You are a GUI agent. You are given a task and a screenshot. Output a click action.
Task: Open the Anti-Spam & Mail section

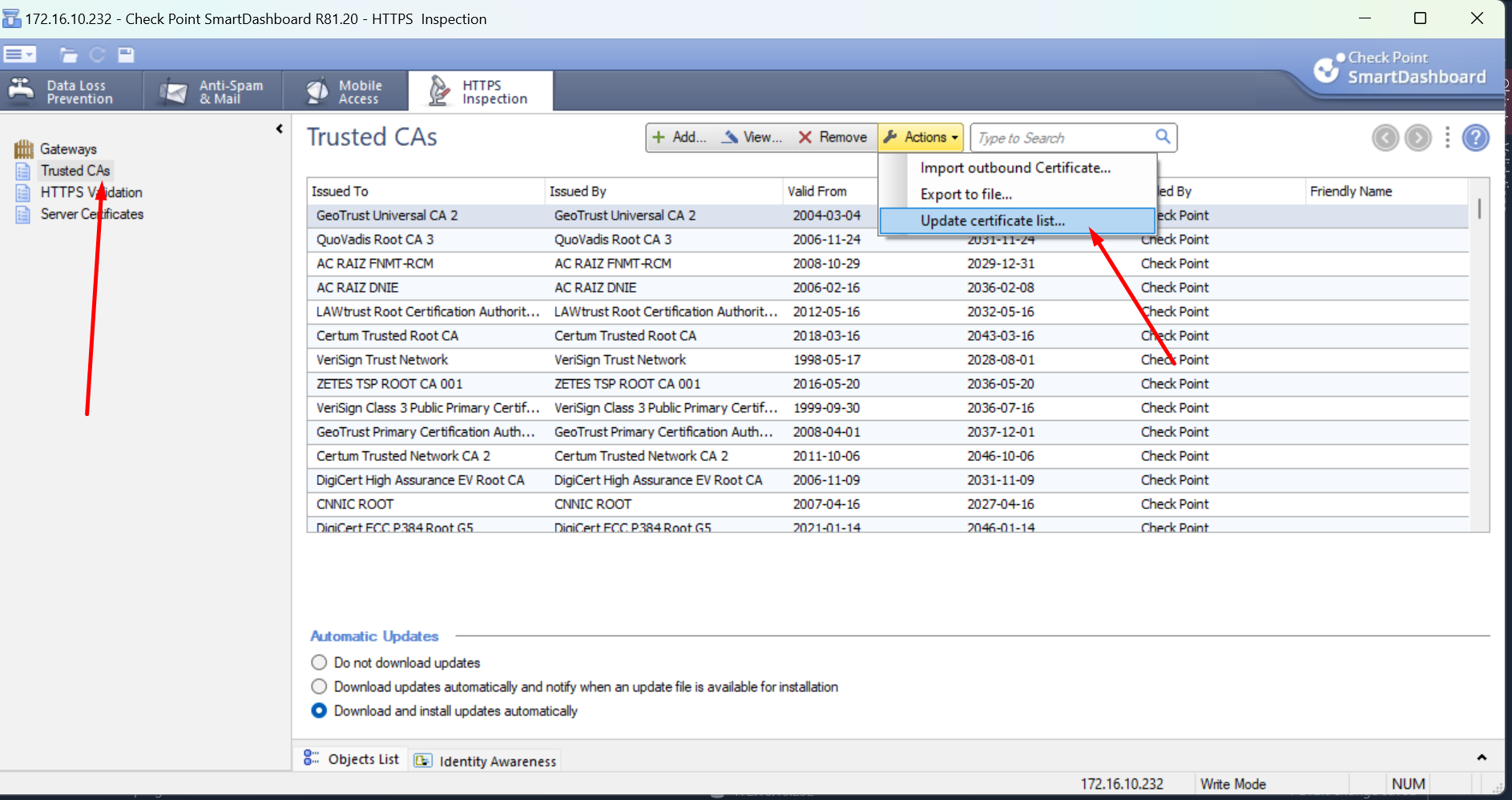coord(212,91)
